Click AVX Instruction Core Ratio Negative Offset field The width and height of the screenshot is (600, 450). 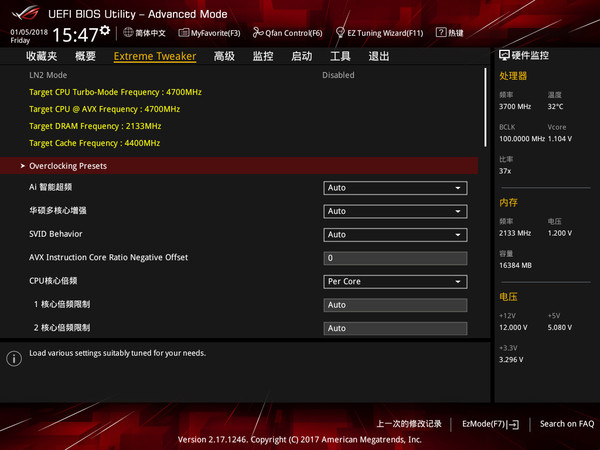[395, 258]
